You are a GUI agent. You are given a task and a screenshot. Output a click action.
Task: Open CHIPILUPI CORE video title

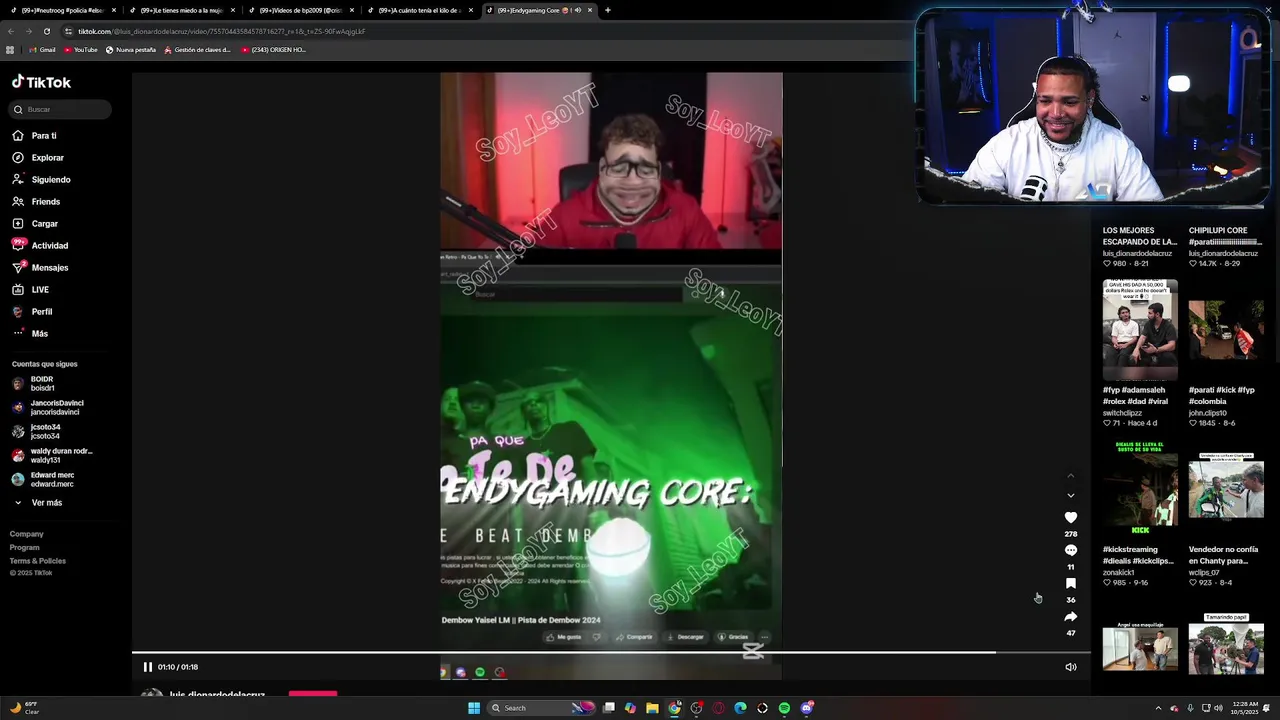tap(1225, 236)
